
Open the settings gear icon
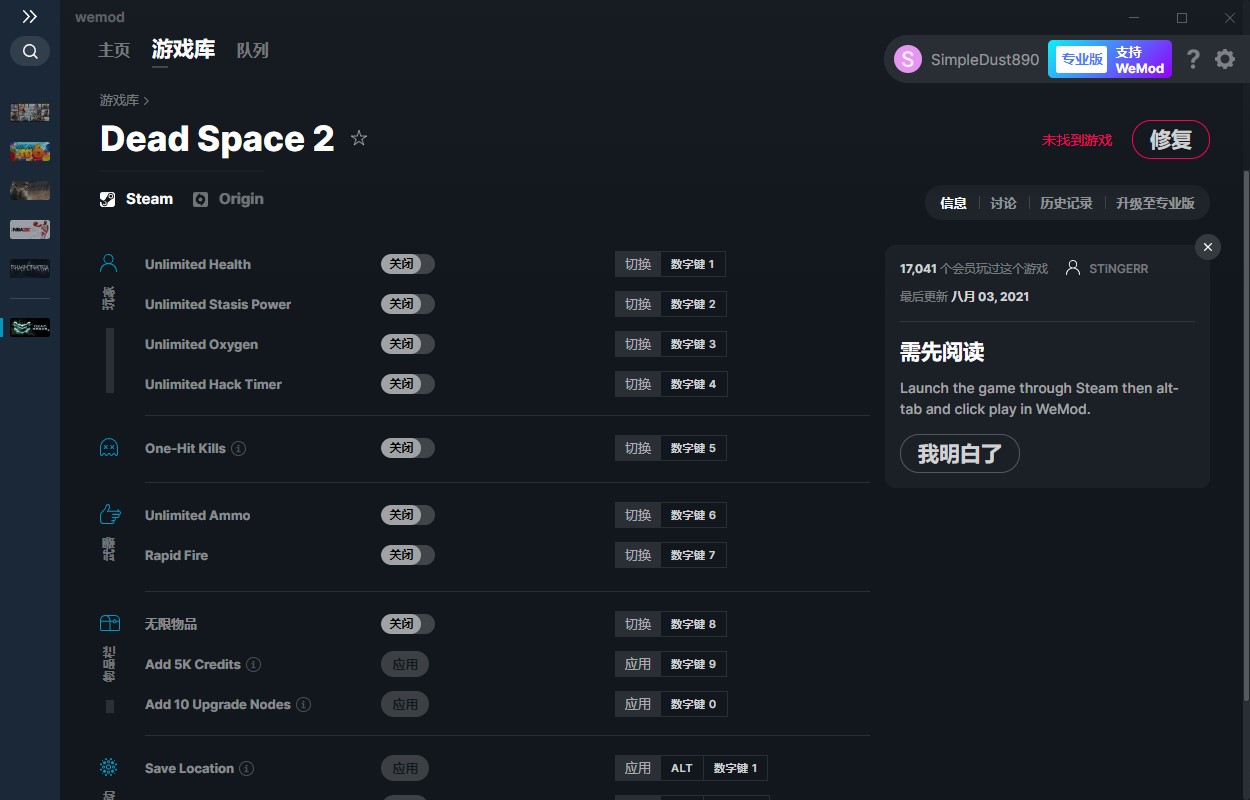pos(1225,59)
